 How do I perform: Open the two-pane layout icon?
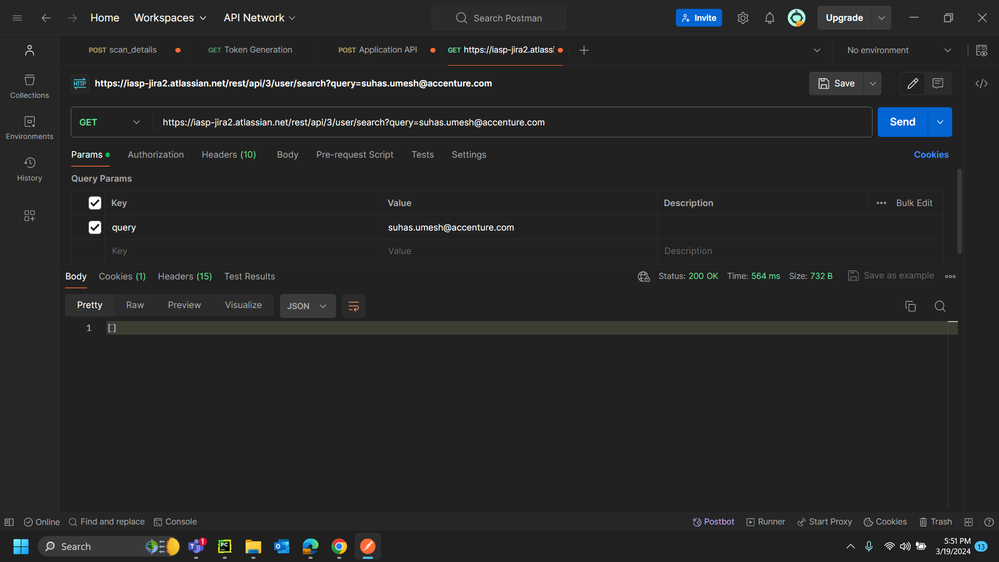coord(968,522)
